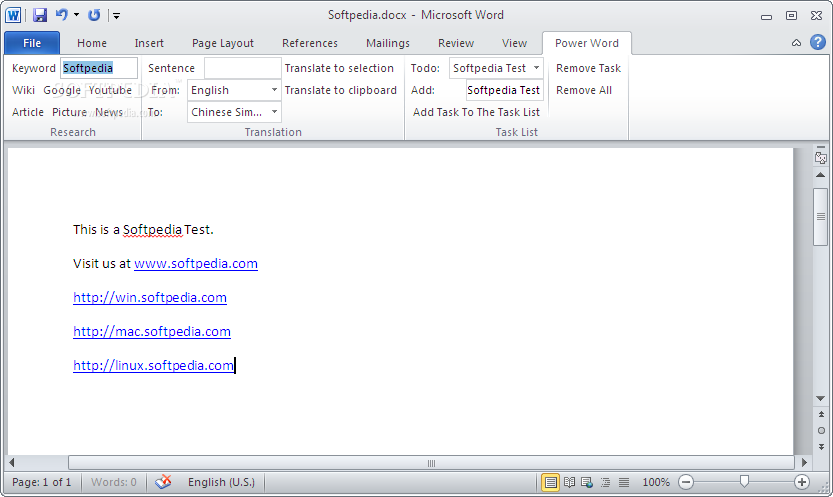Repeat action with the redo icon
Viewport: 833px width, 497px height.
94,15
